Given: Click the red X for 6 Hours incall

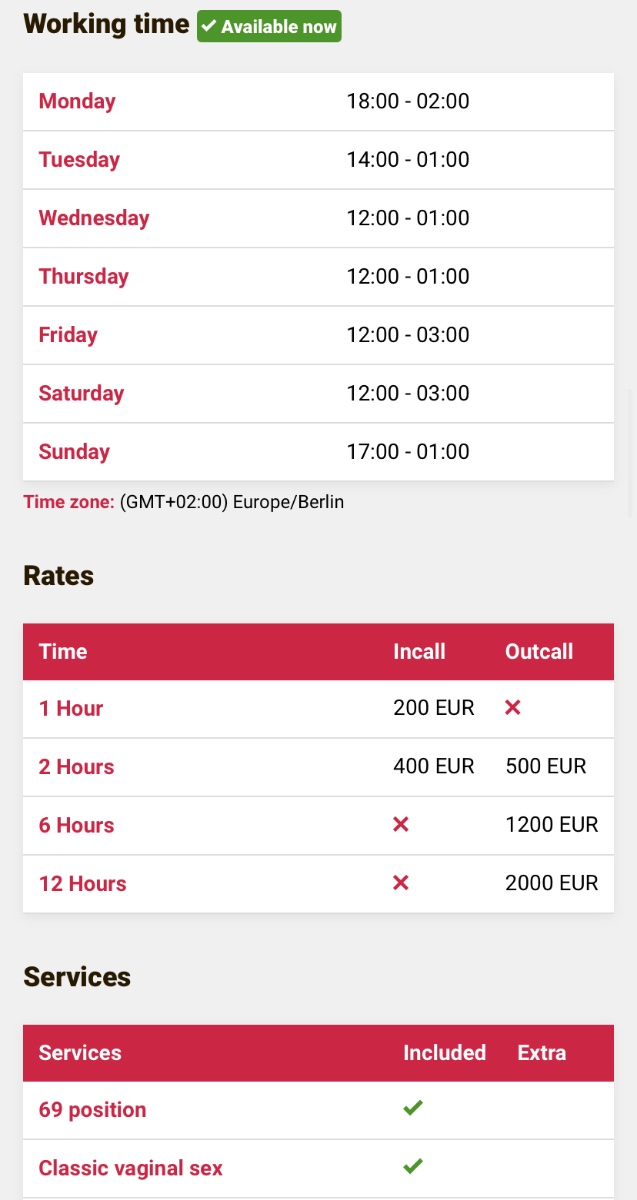Looking at the screenshot, I should 401,824.
